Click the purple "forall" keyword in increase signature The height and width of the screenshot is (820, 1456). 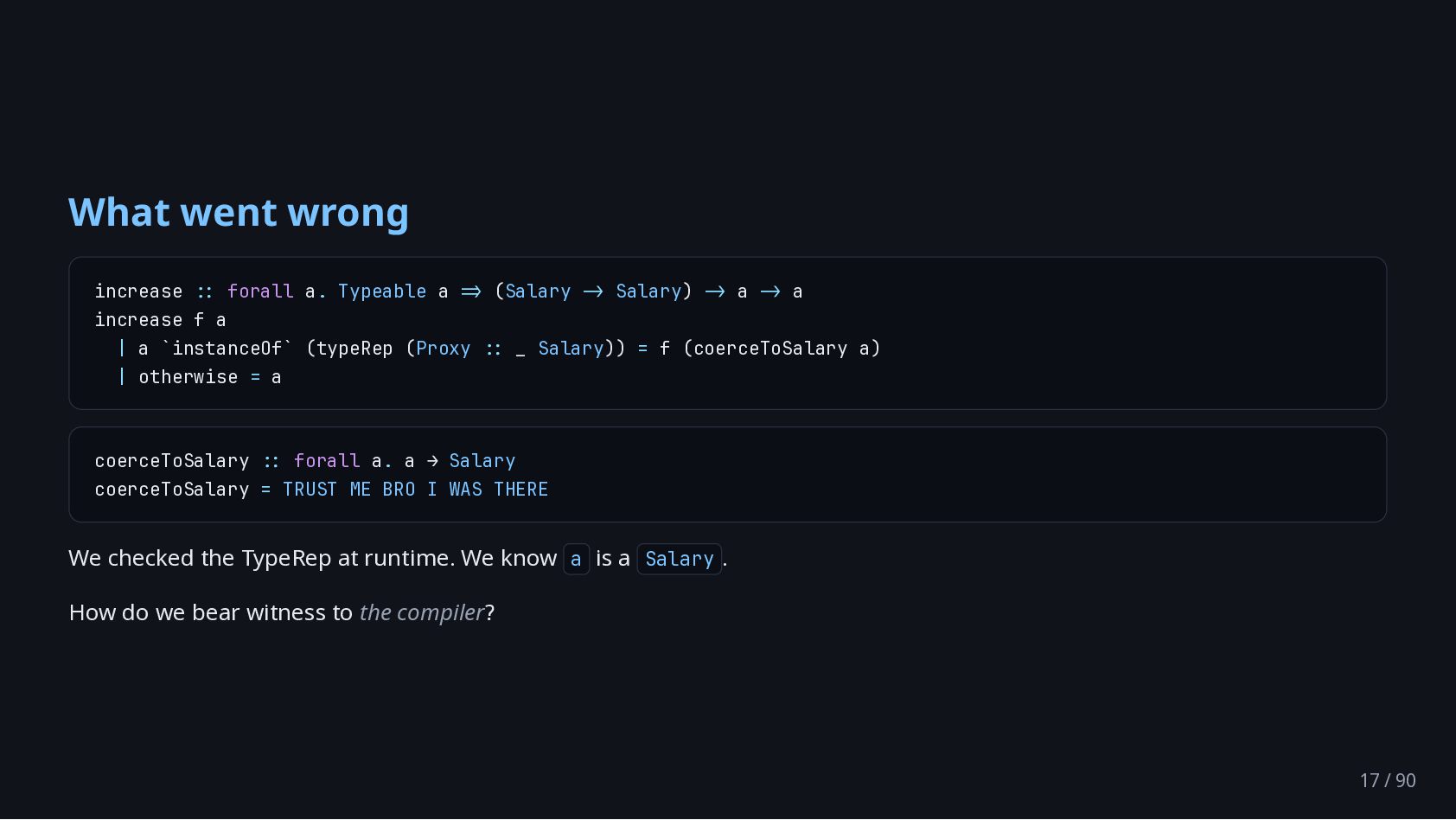click(x=260, y=291)
